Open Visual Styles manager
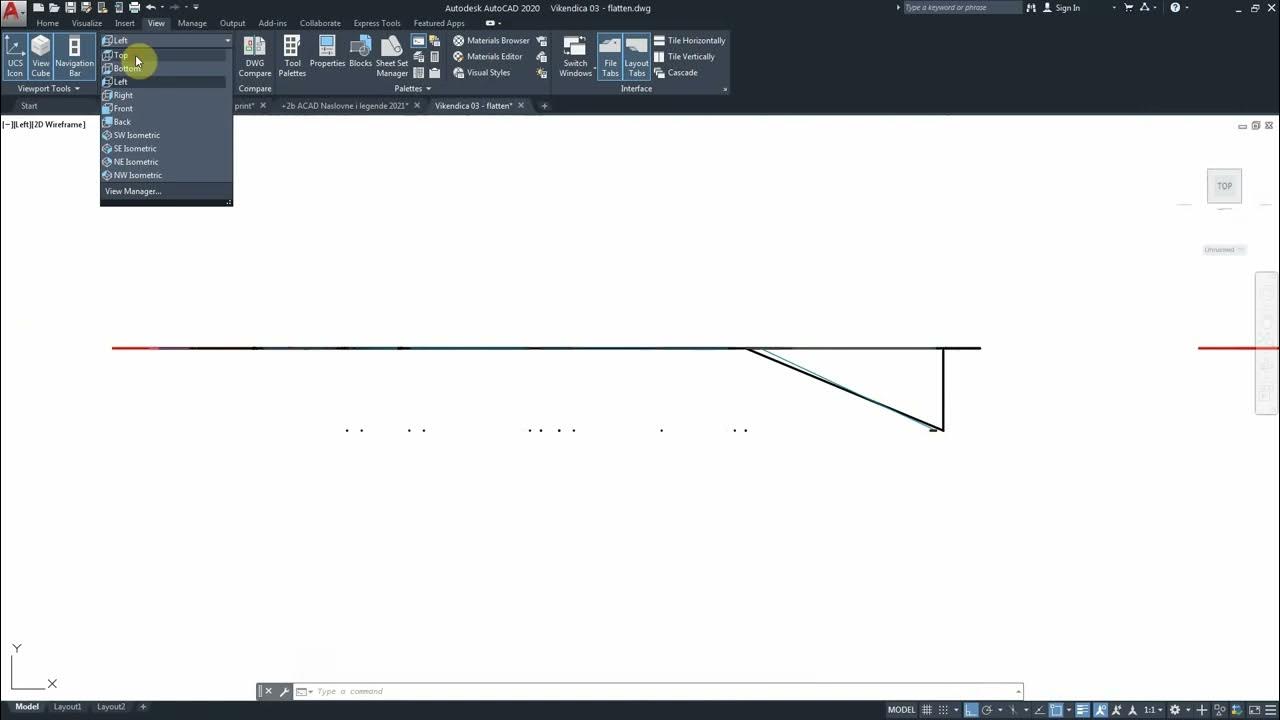The height and width of the screenshot is (720, 1280). pyautogui.click(x=481, y=73)
